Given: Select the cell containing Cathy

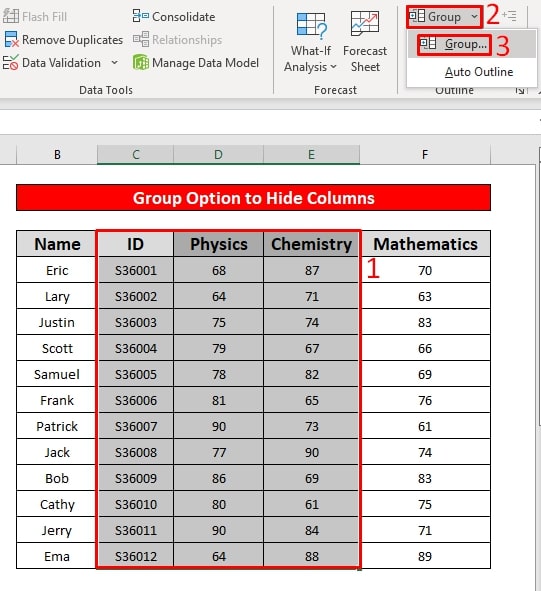Looking at the screenshot, I should (57, 504).
